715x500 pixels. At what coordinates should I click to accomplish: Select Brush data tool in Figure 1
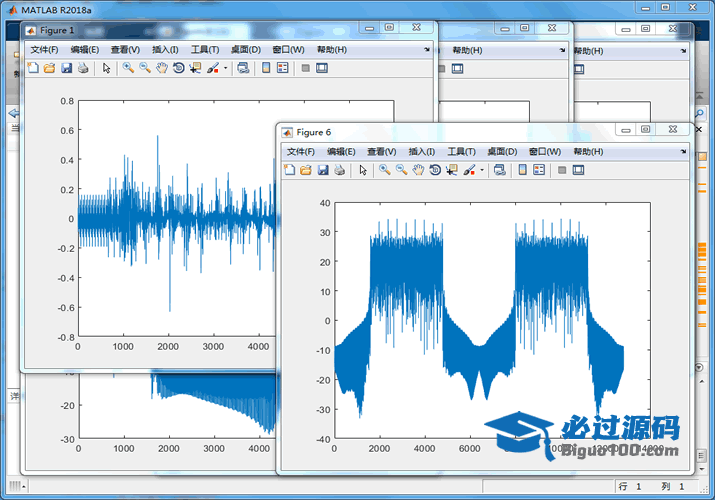[x=213, y=68]
